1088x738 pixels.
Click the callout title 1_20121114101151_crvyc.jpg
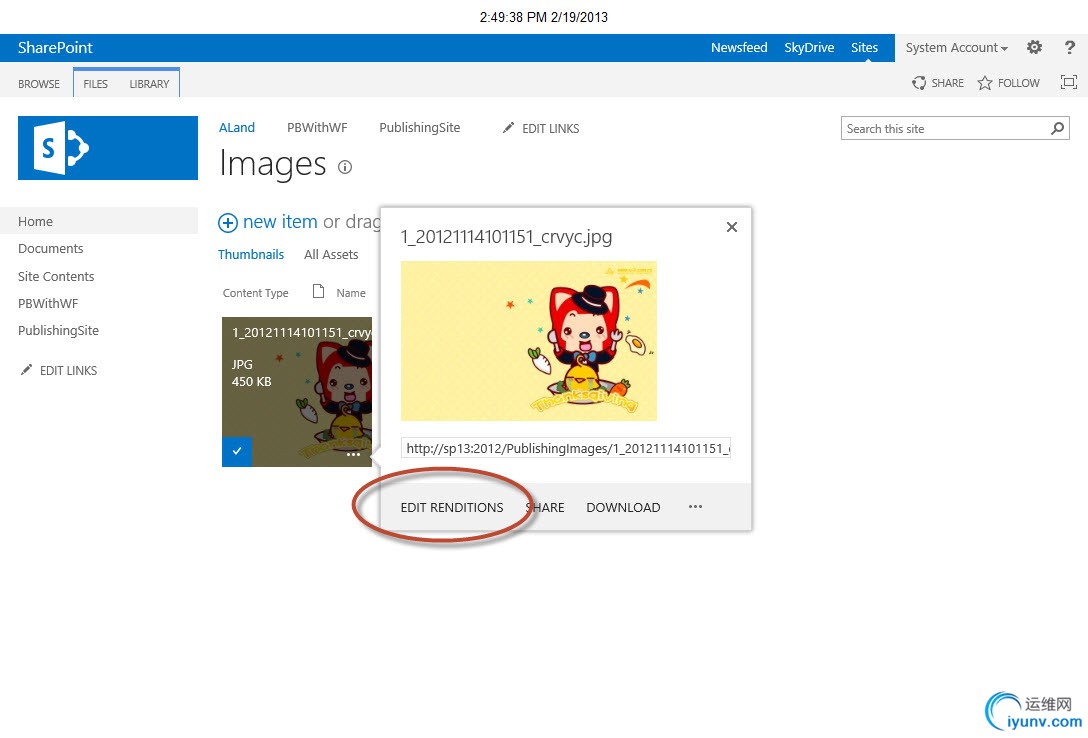[507, 237]
